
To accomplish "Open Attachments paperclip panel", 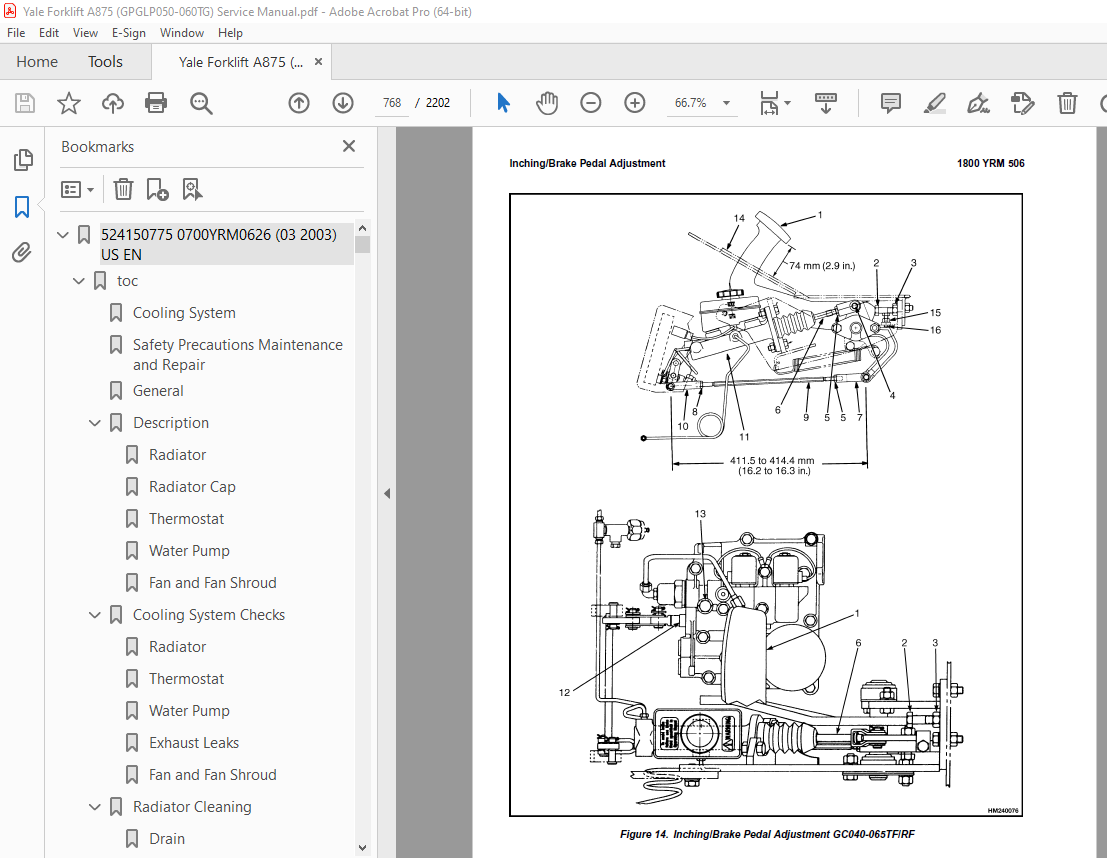I will coord(22,253).
